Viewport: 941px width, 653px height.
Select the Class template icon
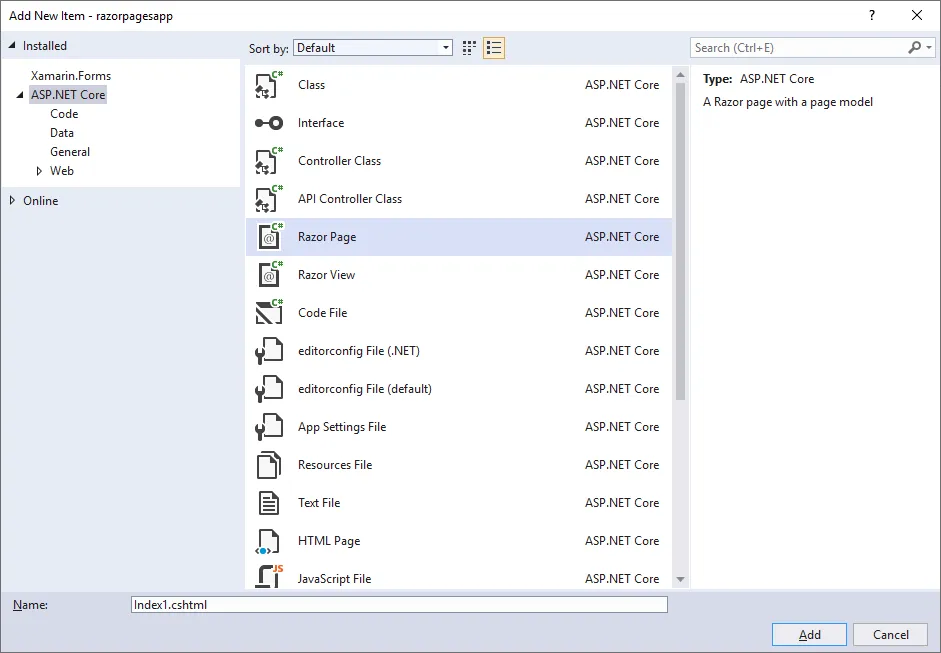(x=269, y=85)
